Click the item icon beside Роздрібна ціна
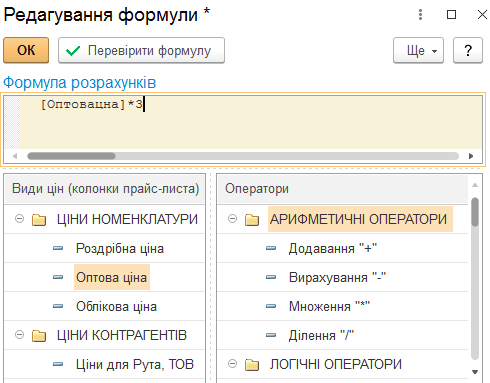Image resolution: width=490 pixels, height=383 pixels. [x=58, y=248]
